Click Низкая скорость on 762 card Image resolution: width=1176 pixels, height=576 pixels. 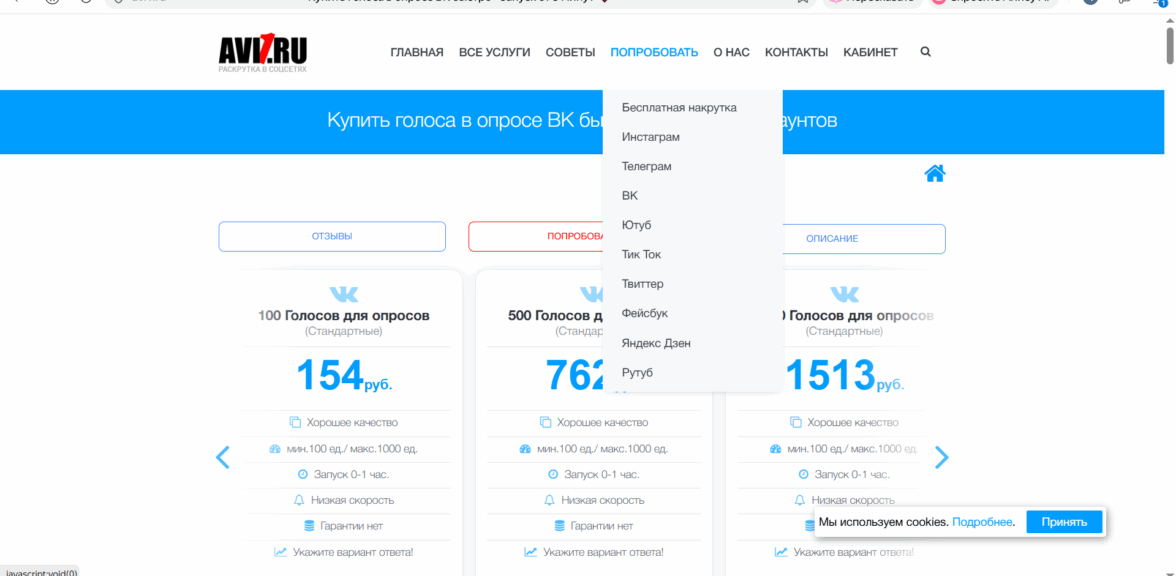pyautogui.click(x=602, y=500)
